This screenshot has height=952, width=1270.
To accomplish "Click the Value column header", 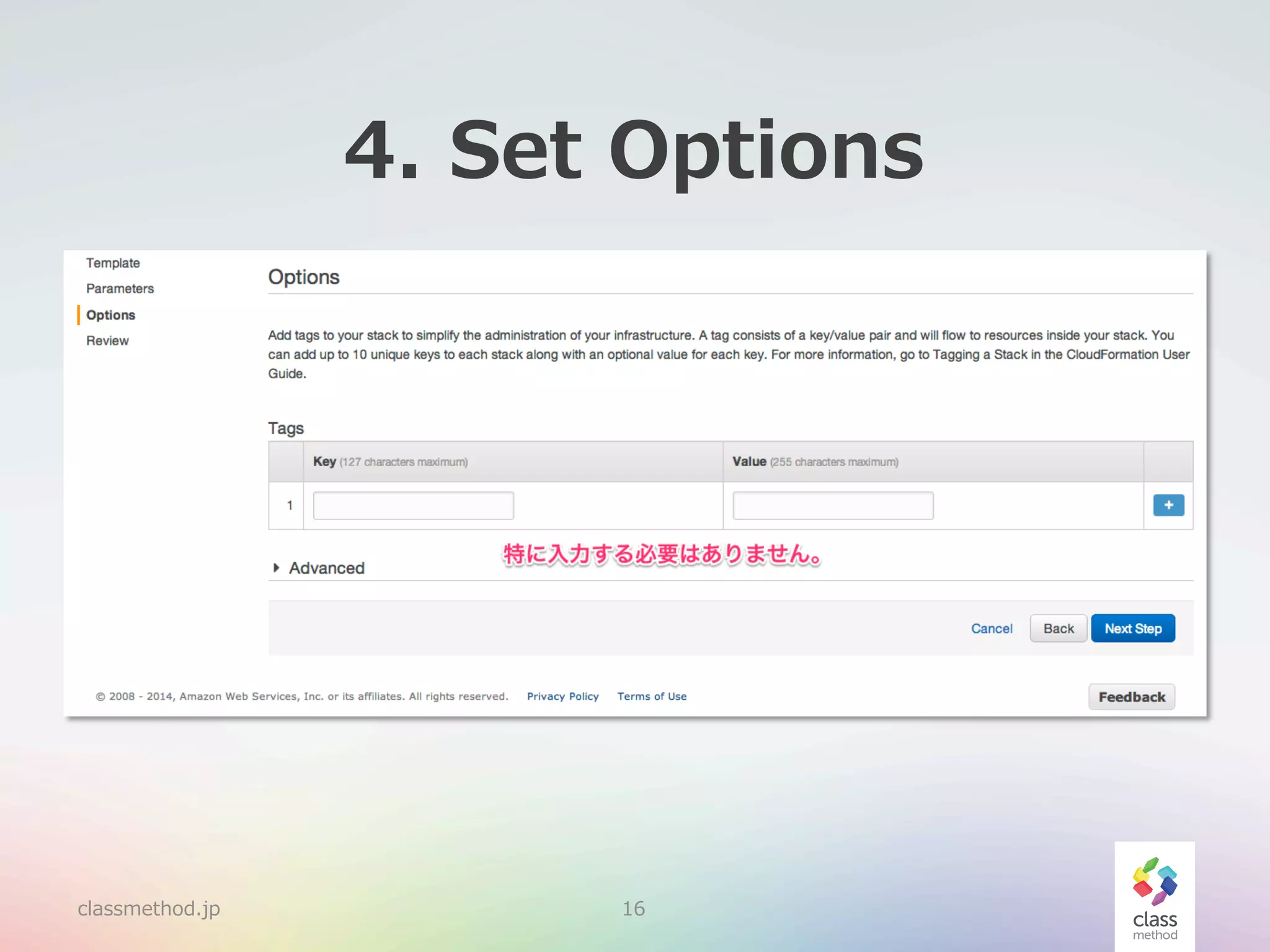I will point(933,462).
